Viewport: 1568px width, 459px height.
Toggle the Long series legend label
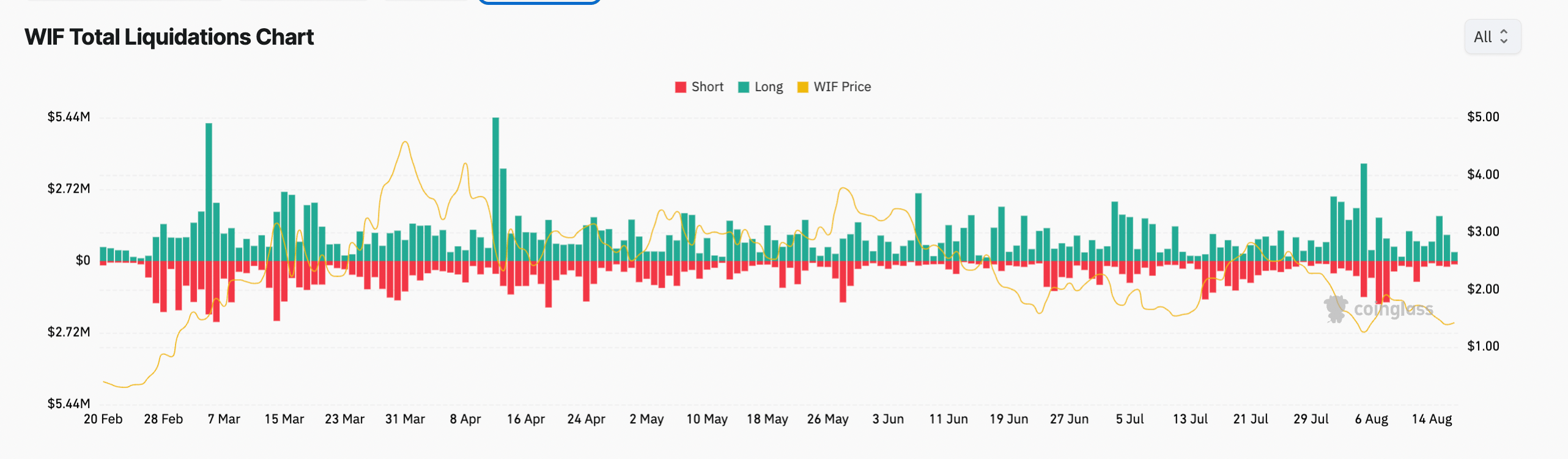(768, 87)
